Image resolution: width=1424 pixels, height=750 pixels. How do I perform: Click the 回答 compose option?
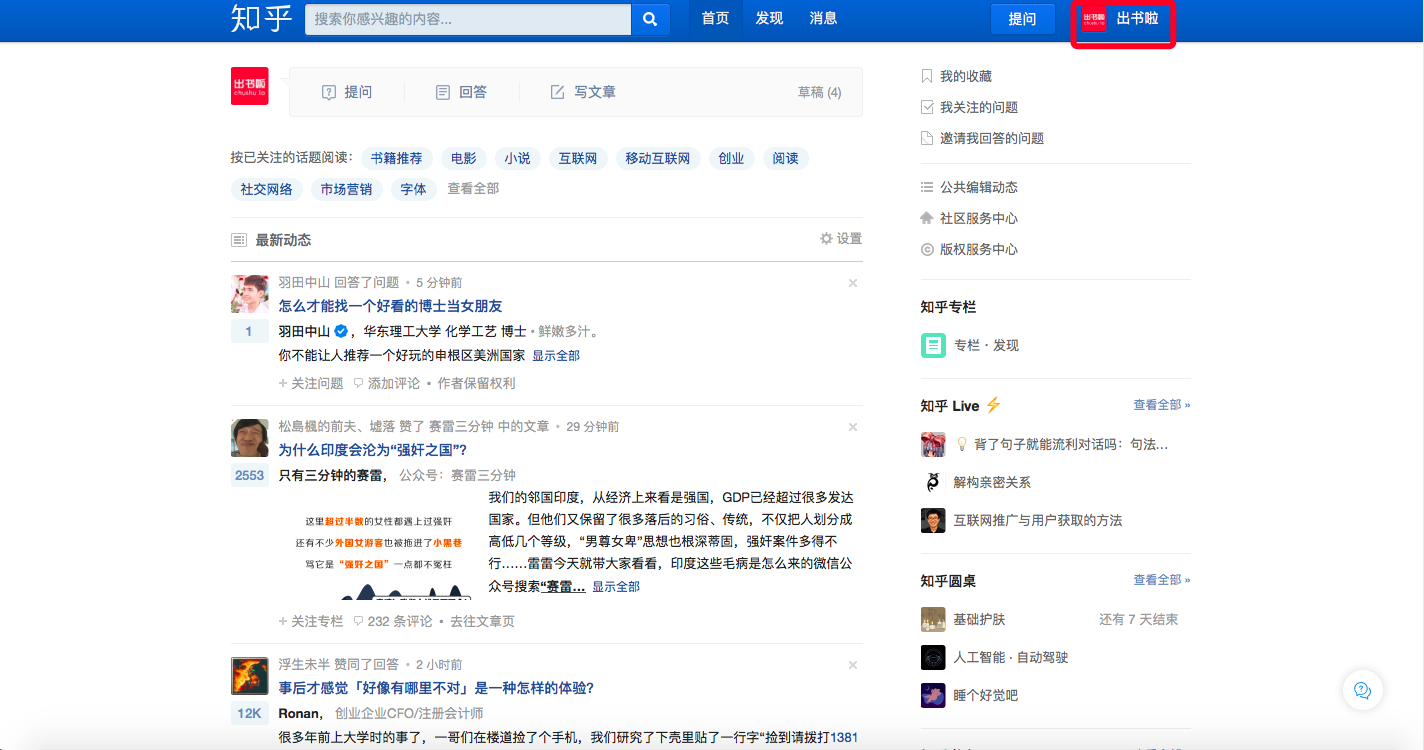(x=461, y=92)
